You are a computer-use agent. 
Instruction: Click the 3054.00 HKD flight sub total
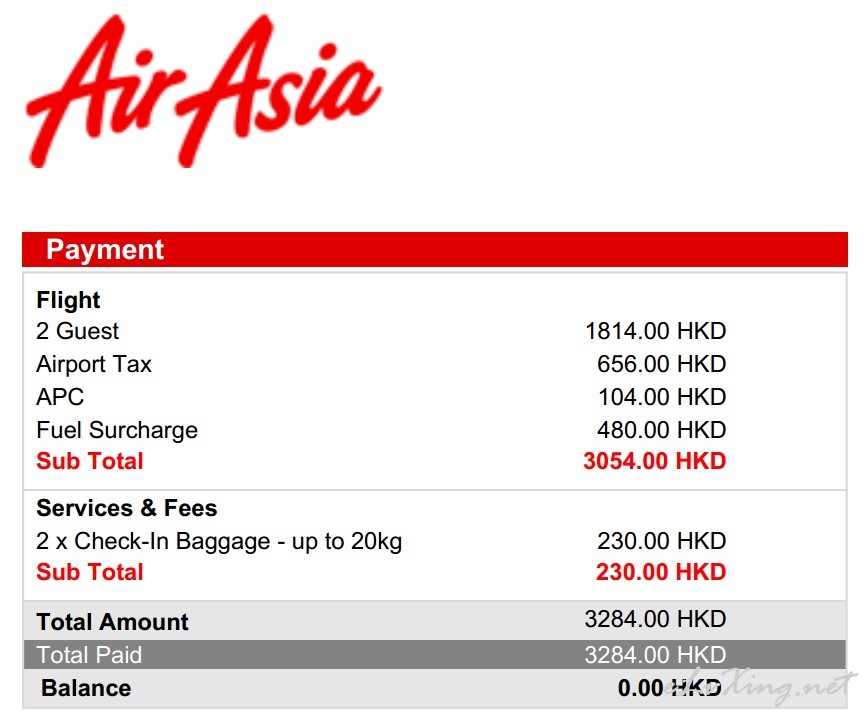tap(654, 461)
